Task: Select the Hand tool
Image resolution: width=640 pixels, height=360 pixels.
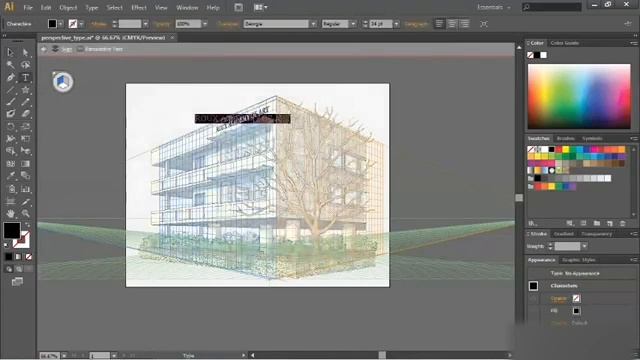Action: tap(10, 213)
